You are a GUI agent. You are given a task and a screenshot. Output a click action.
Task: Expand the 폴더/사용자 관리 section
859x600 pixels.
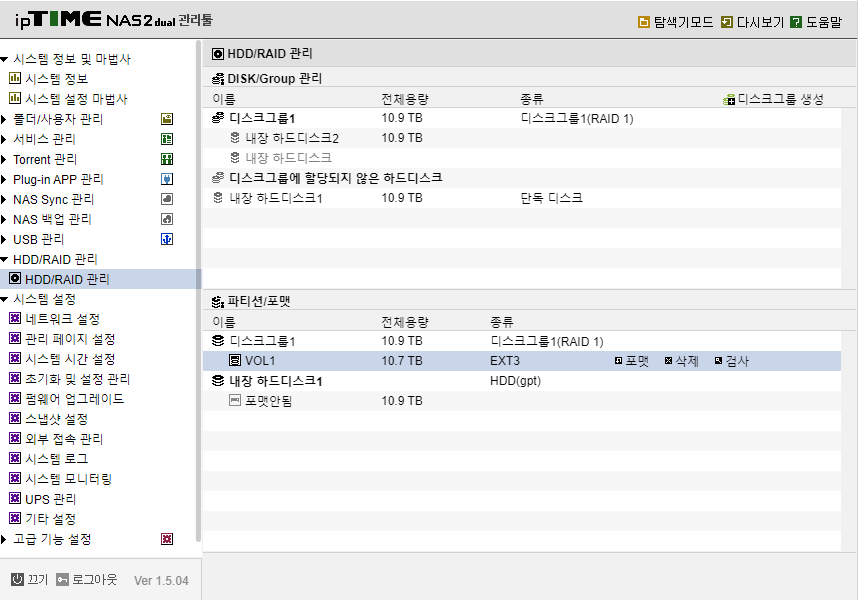click(x=4, y=119)
